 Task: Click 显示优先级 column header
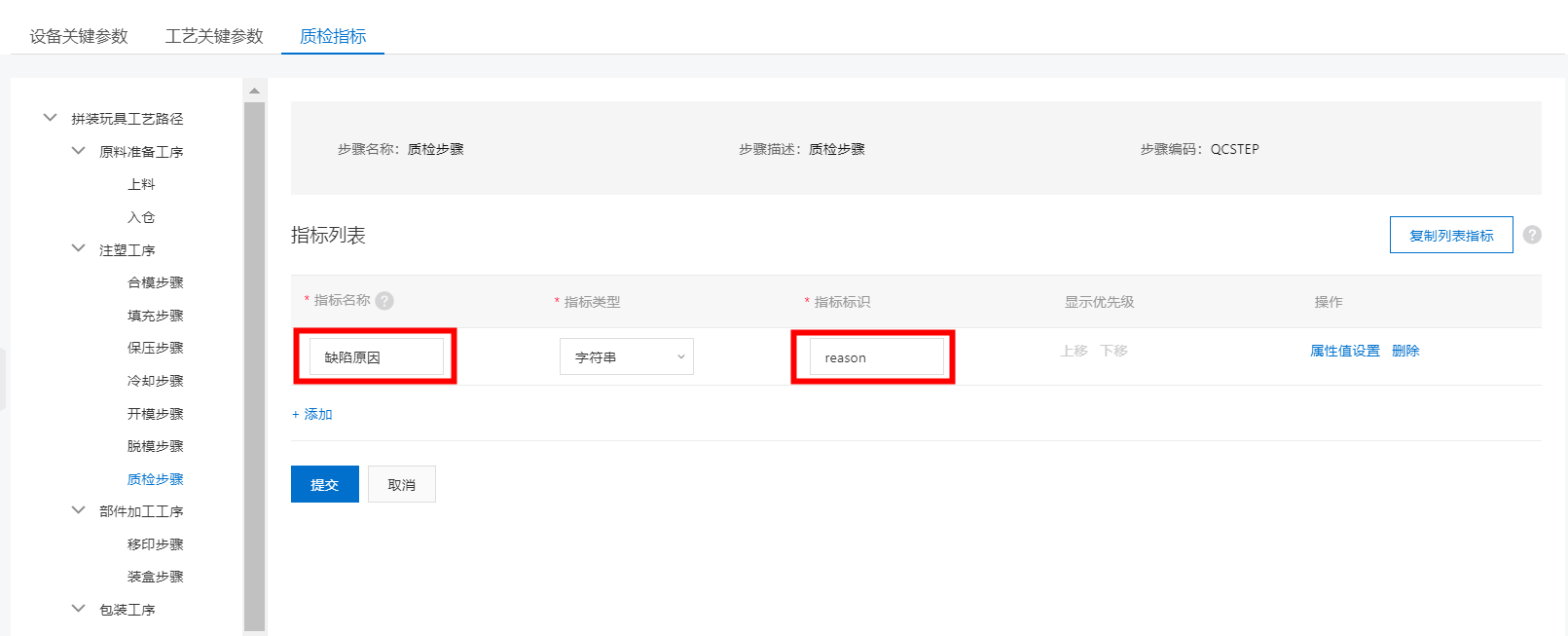pyautogui.click(x=1100, y=302)
